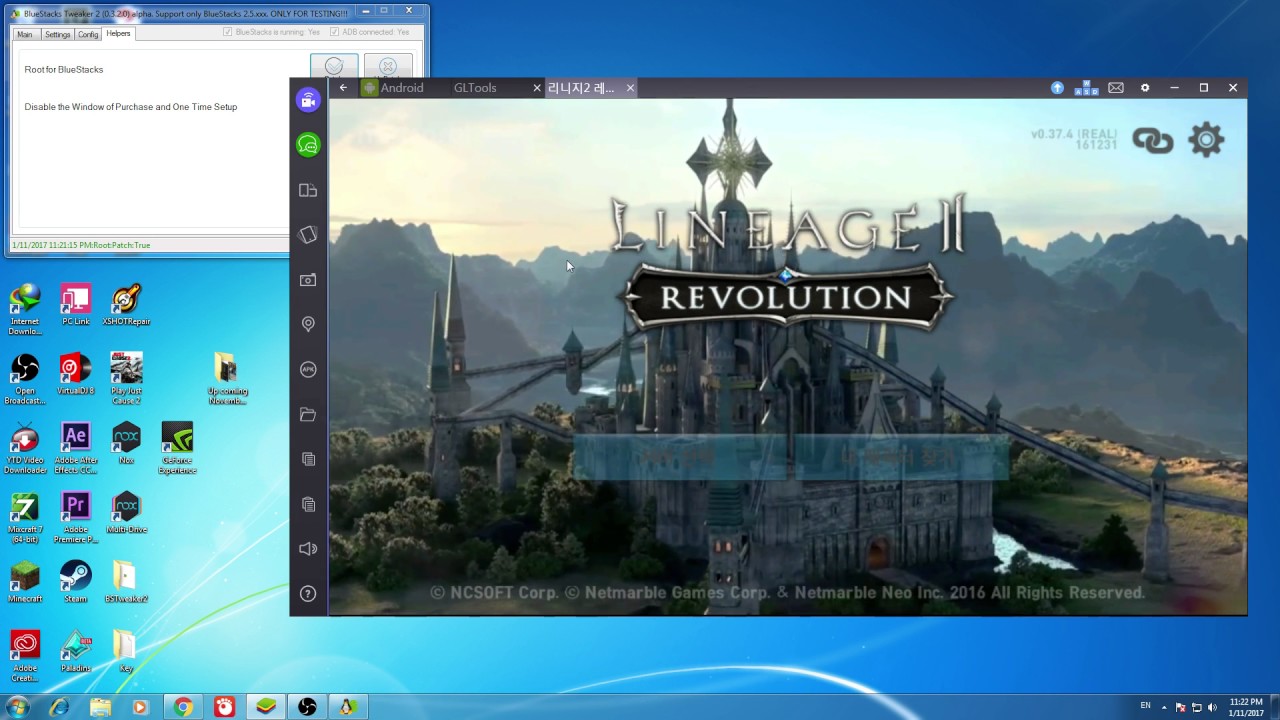Image resolution: width=1280 pixels, height=720 pixels.
Task: Click the Root for BlueStacks label
Action: (x=64, y=69)
